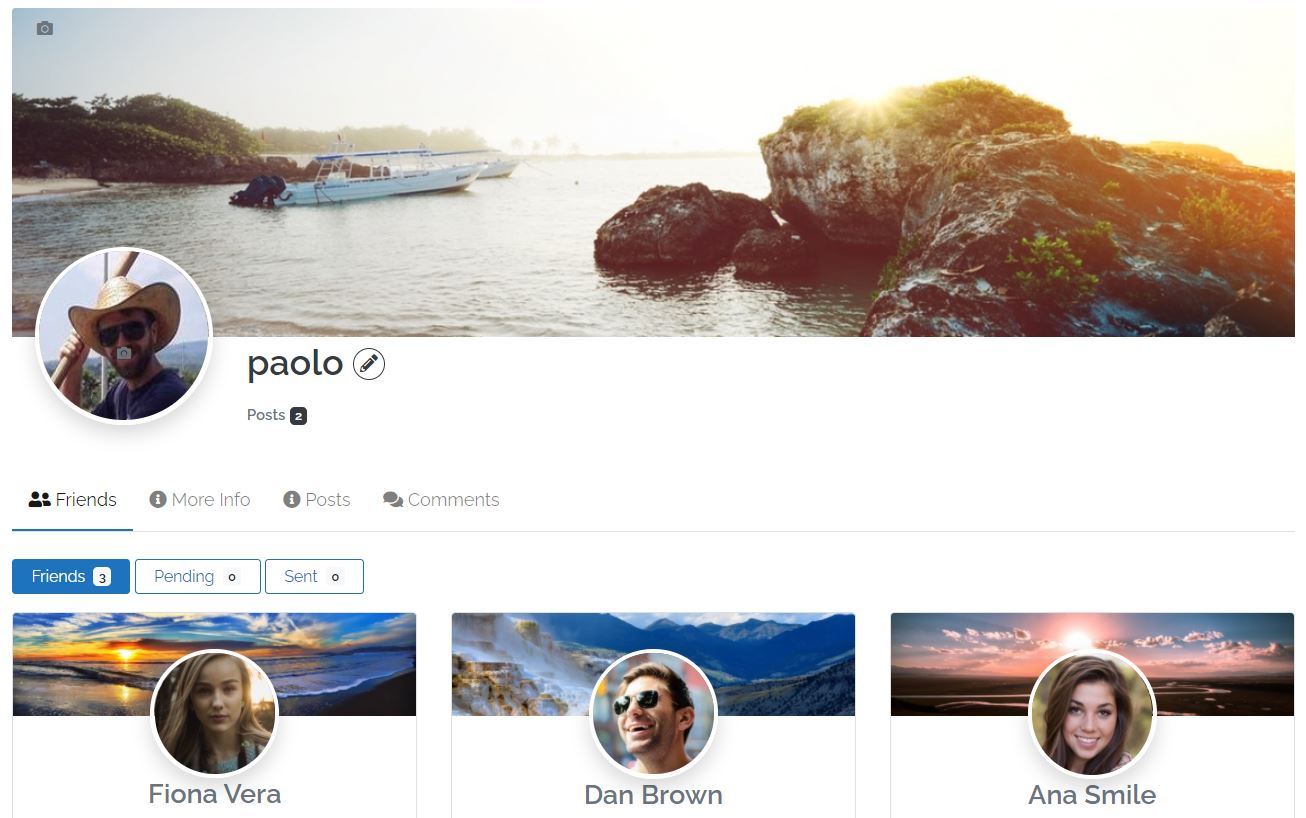
Task: Show Sent friend requests
Action: pos(314,576)
